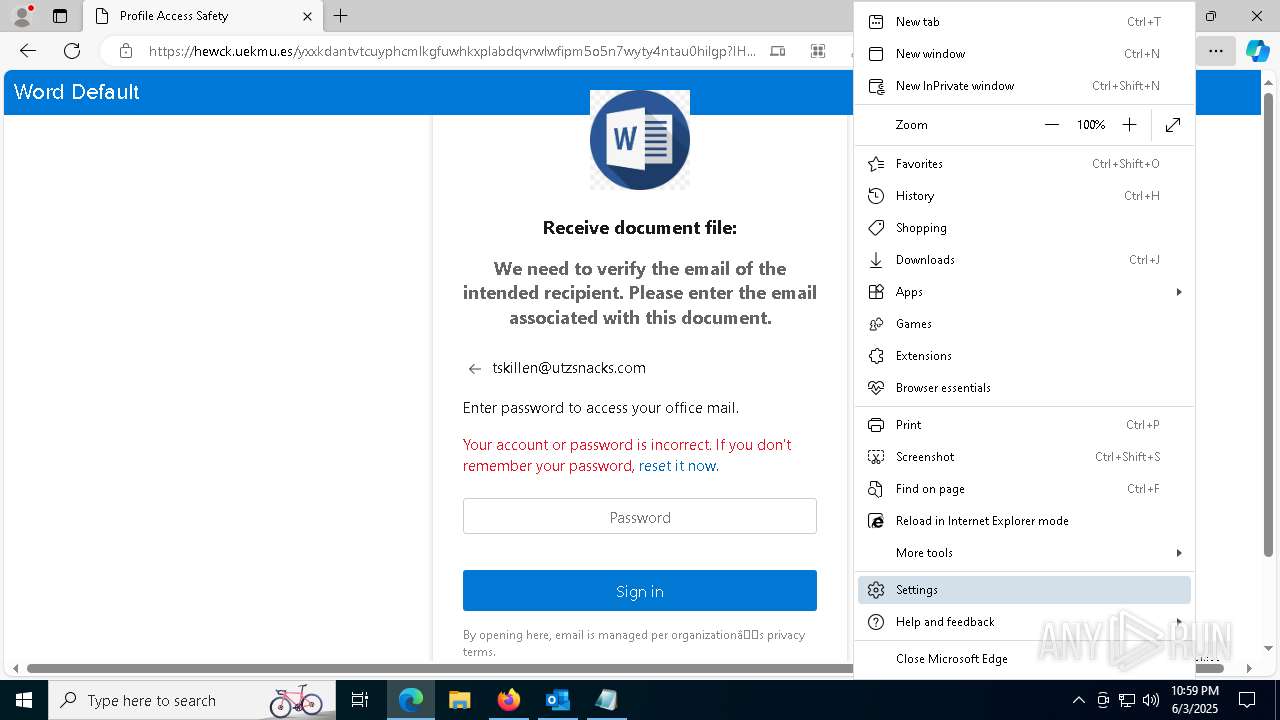Select Screenshot menu entry
1280x720 pixels.
[x=1024, y=457]
